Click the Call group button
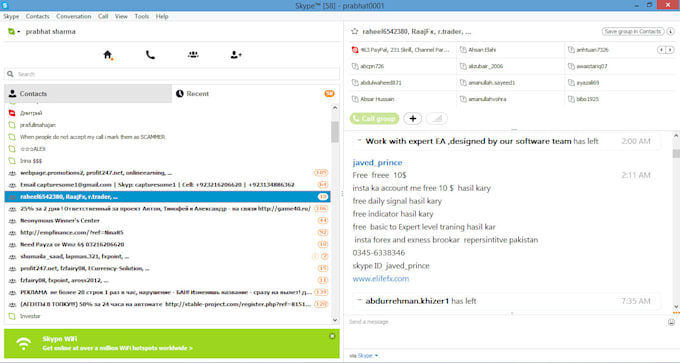This screenshot has height=363, width=680. pyautogui.click(x=374, y=118)
